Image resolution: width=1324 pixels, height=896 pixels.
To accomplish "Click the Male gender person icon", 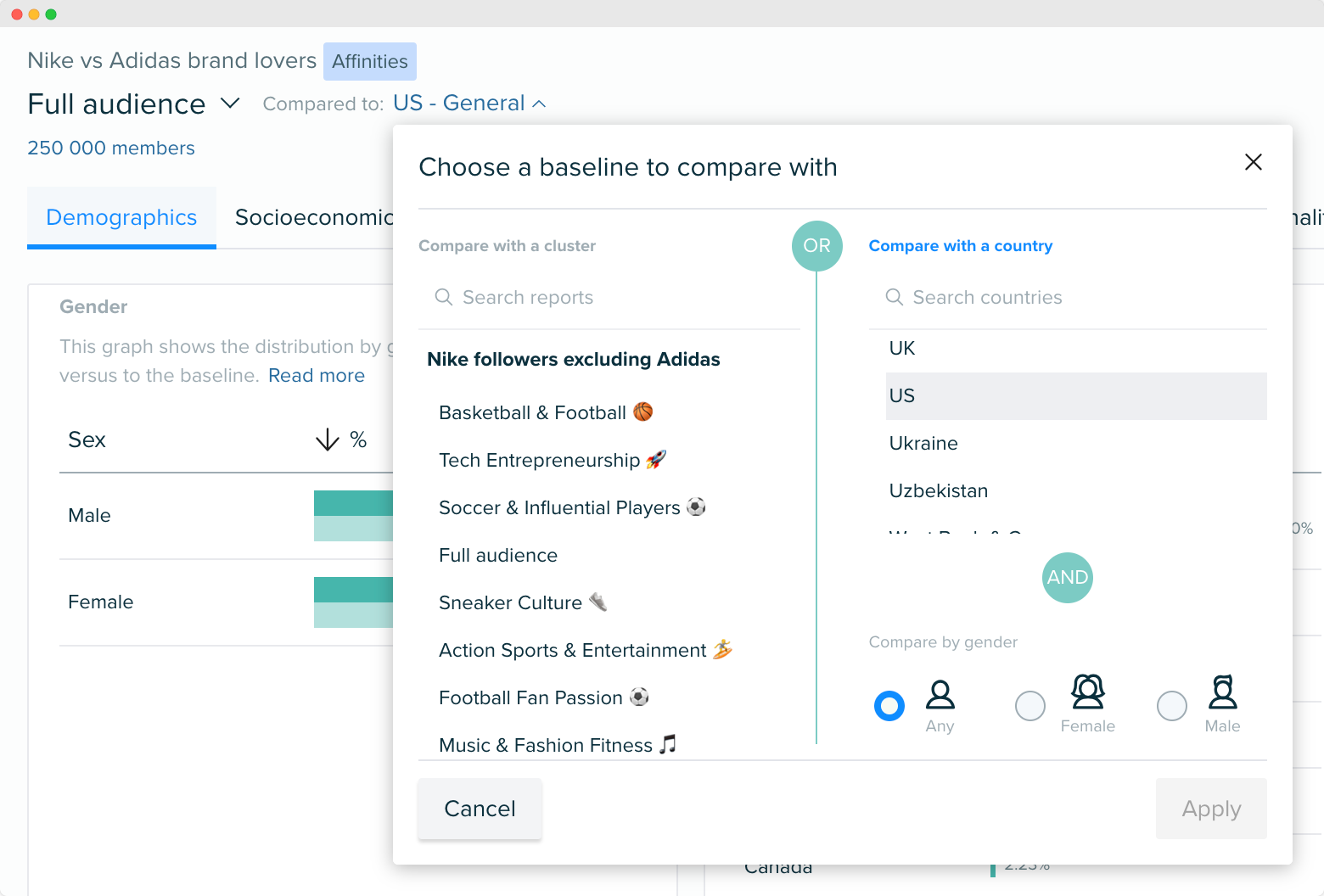I will tap(1222, 692).
